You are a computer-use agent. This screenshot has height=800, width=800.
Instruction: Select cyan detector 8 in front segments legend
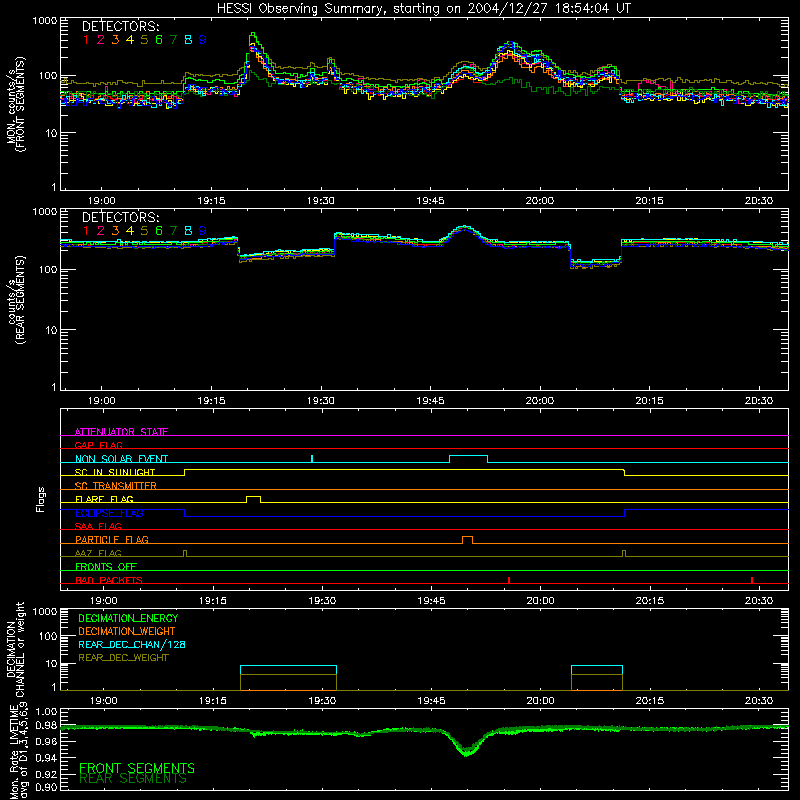click(188, 40)
